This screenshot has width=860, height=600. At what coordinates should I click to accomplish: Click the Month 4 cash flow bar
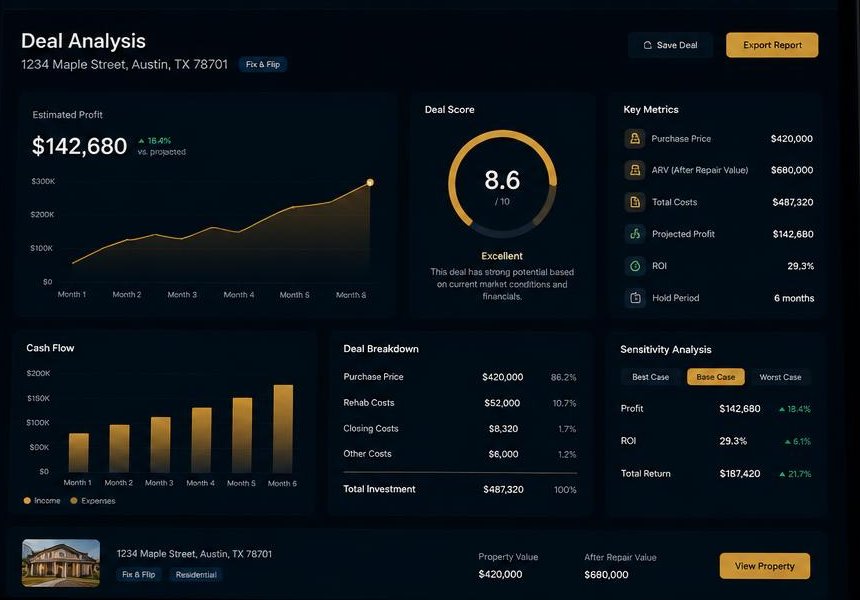202,440
